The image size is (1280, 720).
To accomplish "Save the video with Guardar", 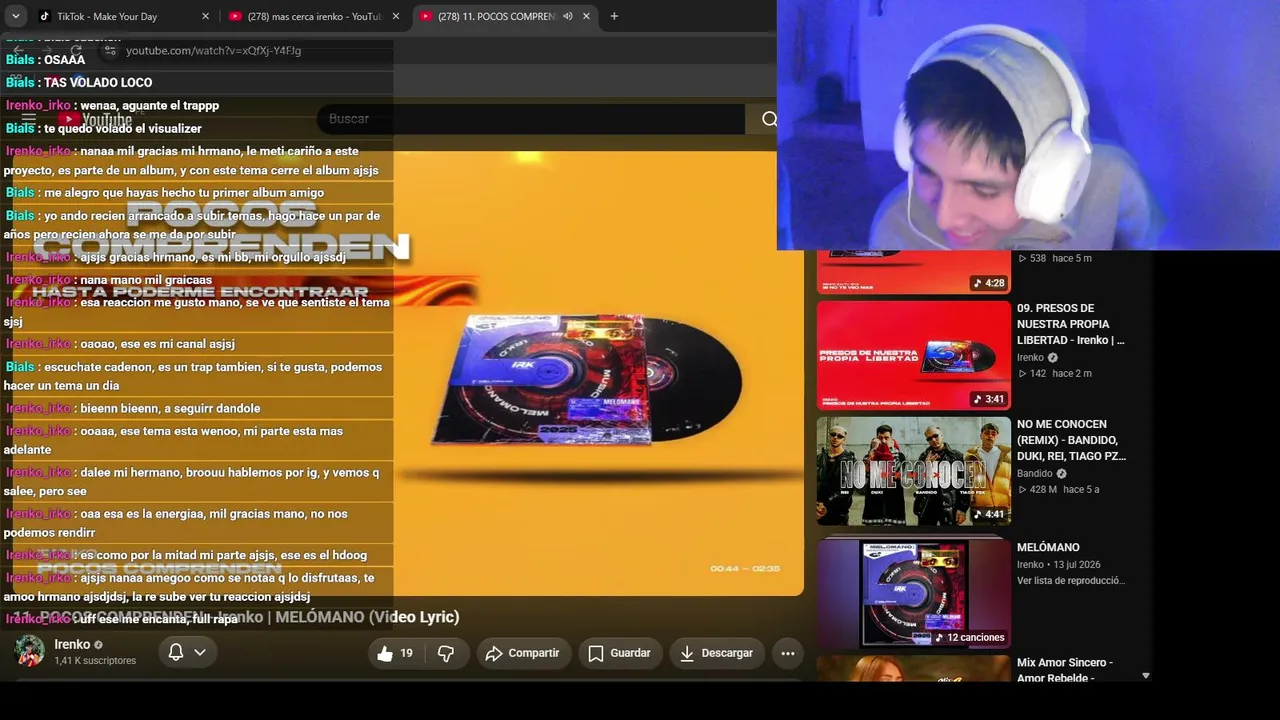I will click(620, 653).
